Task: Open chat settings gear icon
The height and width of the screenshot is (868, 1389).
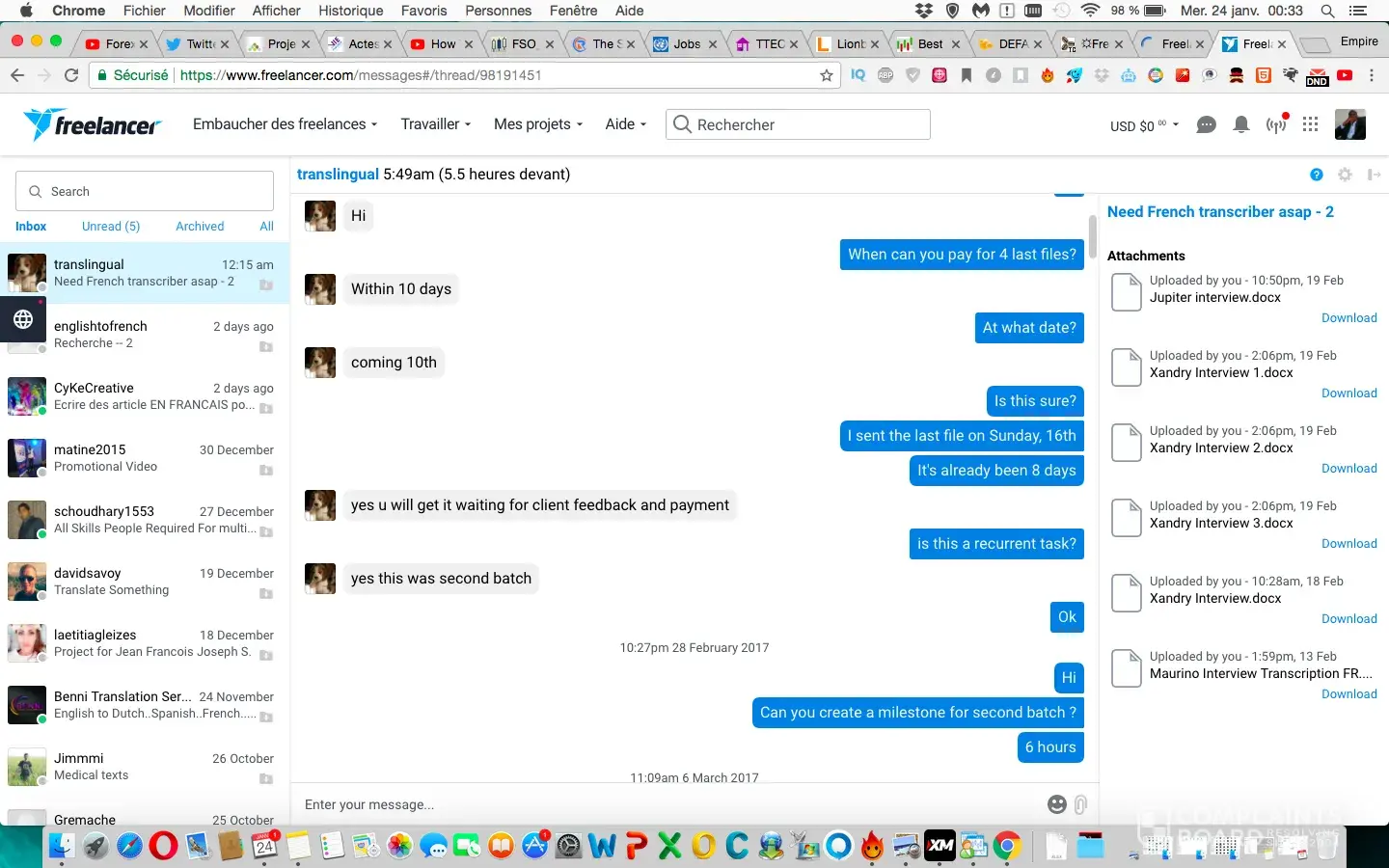Action: [1345, 175]
